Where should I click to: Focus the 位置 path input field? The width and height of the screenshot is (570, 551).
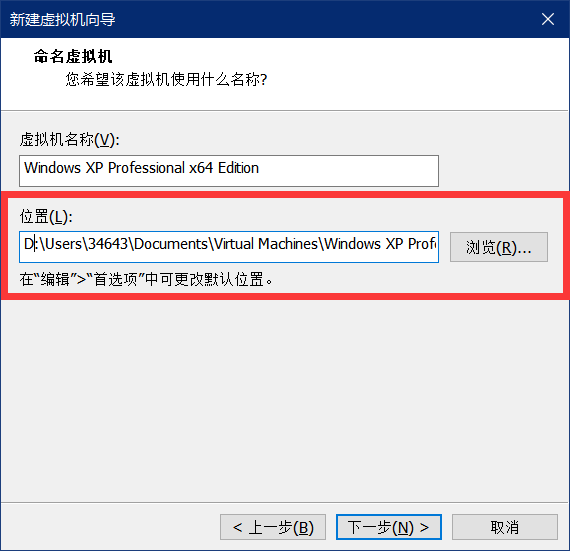tap(229, 247)
